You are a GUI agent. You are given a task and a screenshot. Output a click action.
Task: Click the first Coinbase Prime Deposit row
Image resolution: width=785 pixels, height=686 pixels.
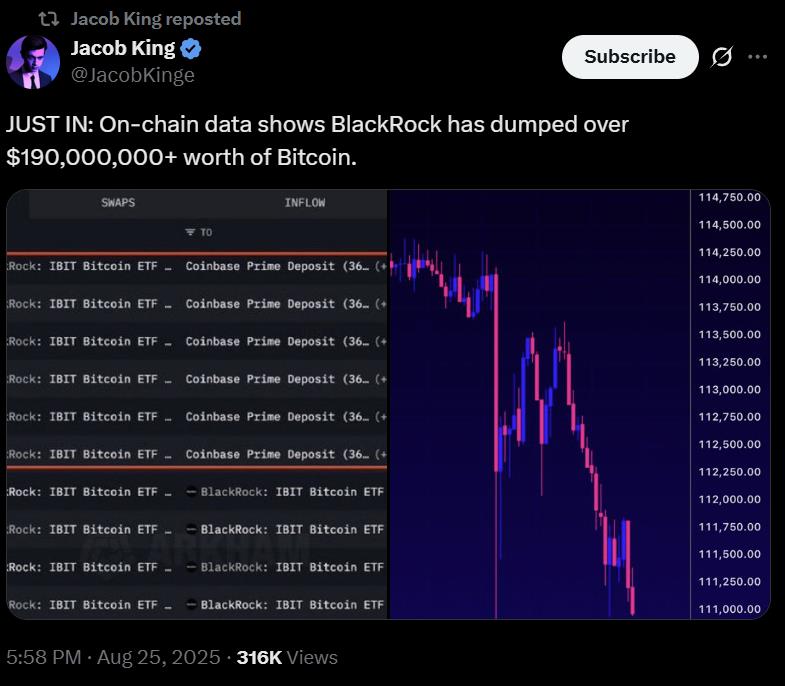(x=197, y=266)
